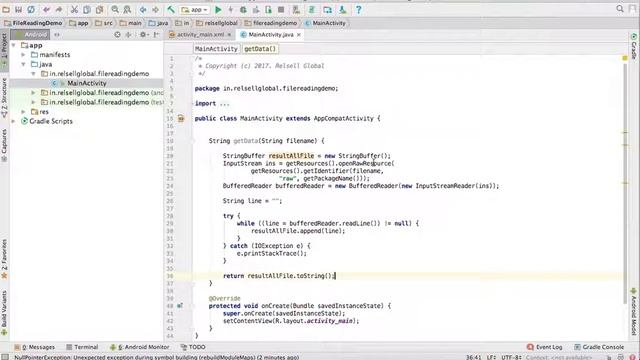Collapse the app module node
640x360 pixels.
tap(13, 45)
